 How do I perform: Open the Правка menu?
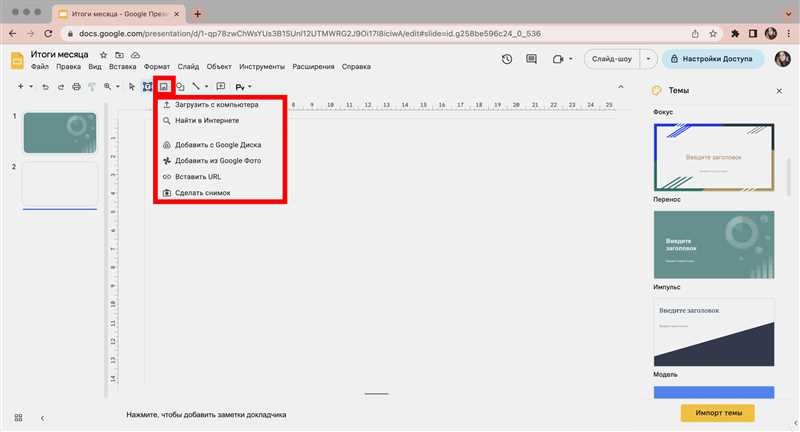coord(68,67)
